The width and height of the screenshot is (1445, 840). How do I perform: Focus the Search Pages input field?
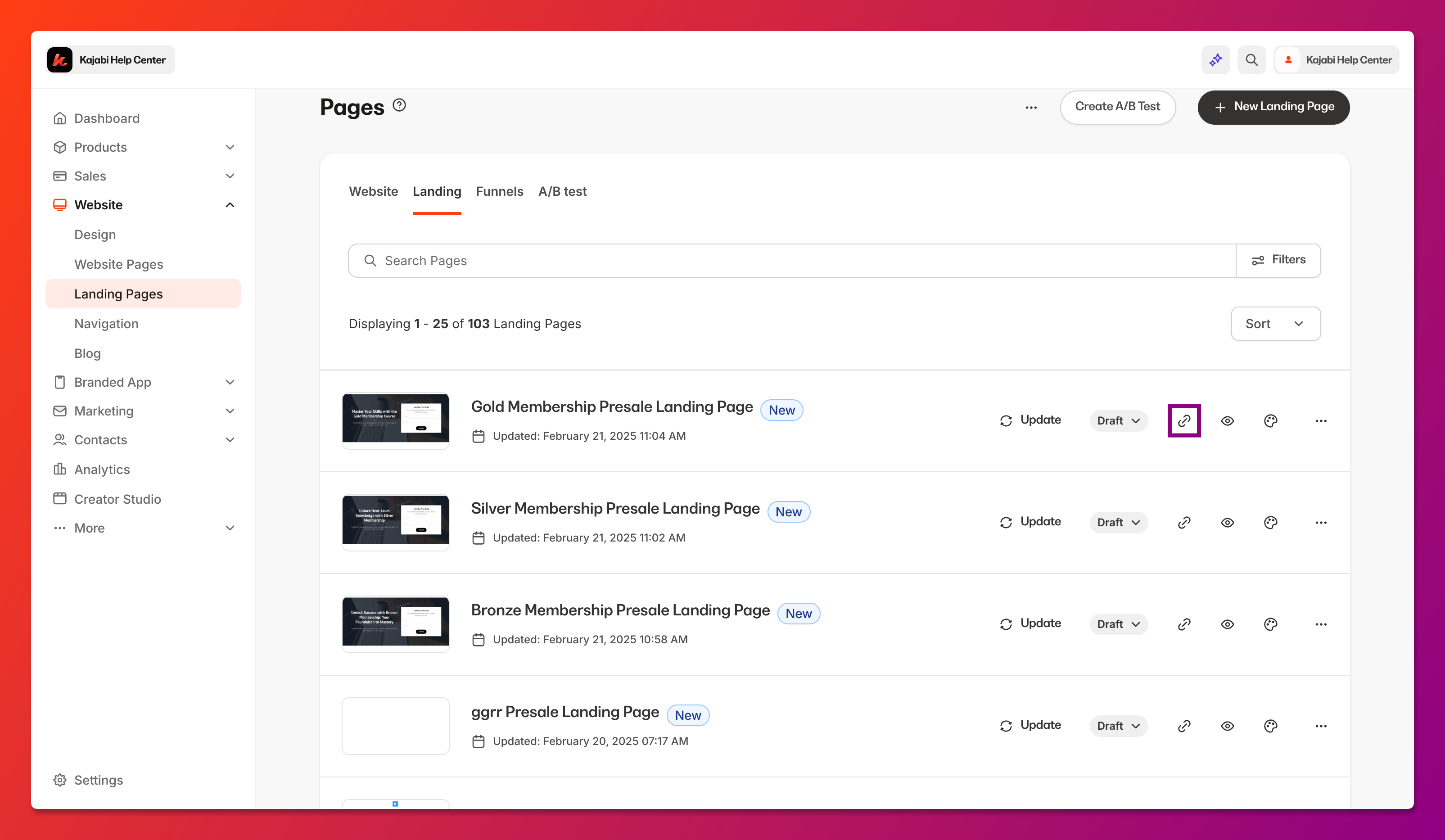792,260
